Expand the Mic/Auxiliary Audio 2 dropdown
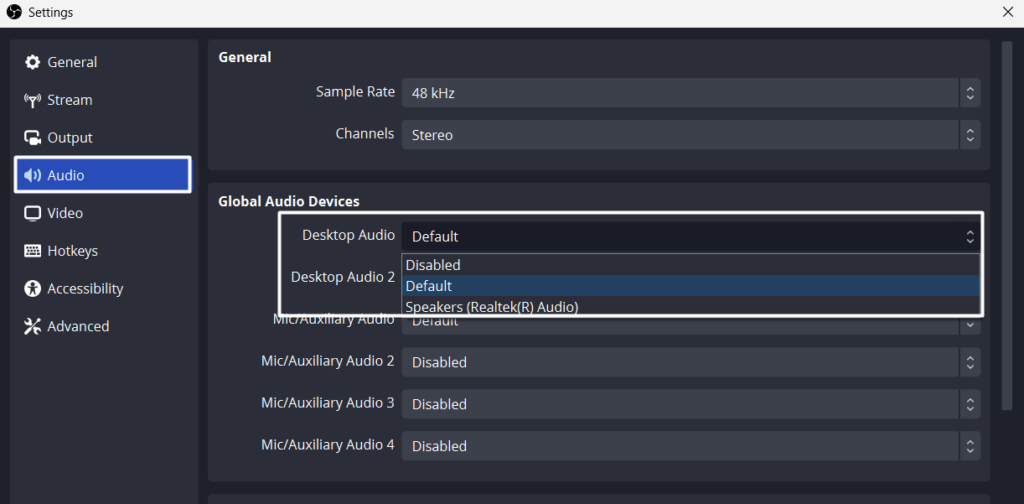 [x=690, y=362]
